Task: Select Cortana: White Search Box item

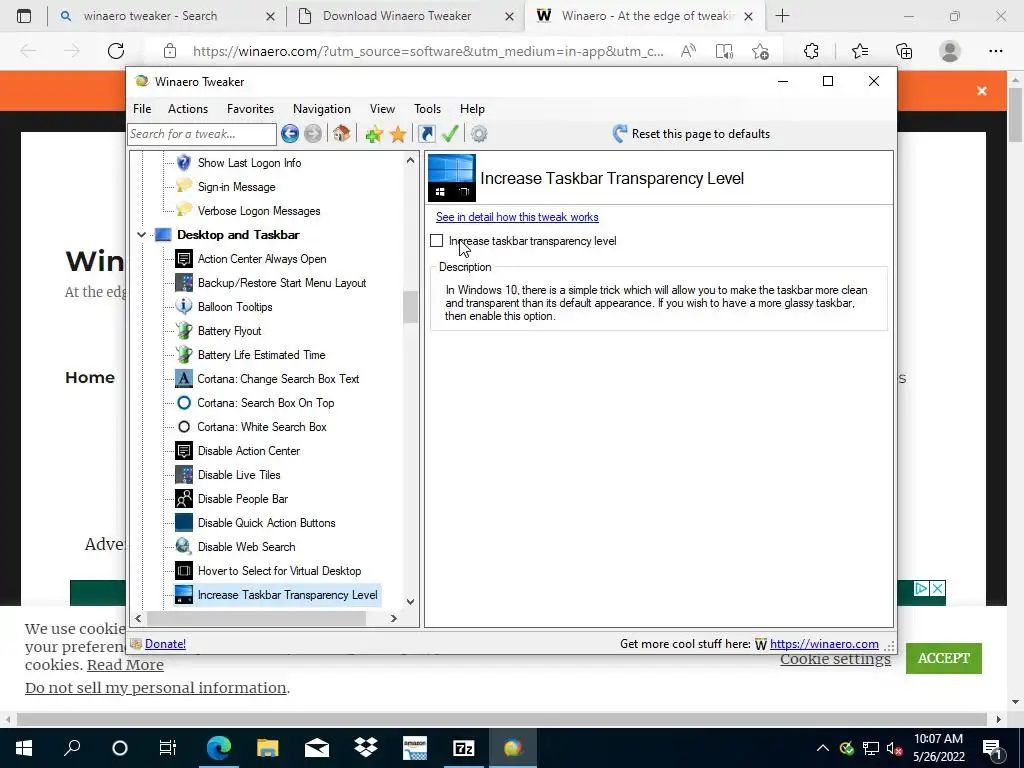Action: pos(262,427)
